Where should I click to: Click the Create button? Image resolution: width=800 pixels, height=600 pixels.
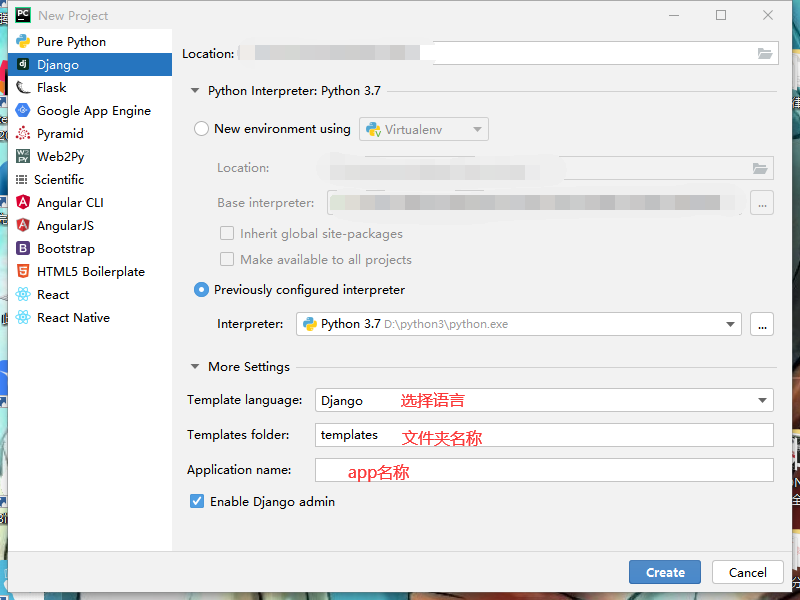tap(664, 571)
